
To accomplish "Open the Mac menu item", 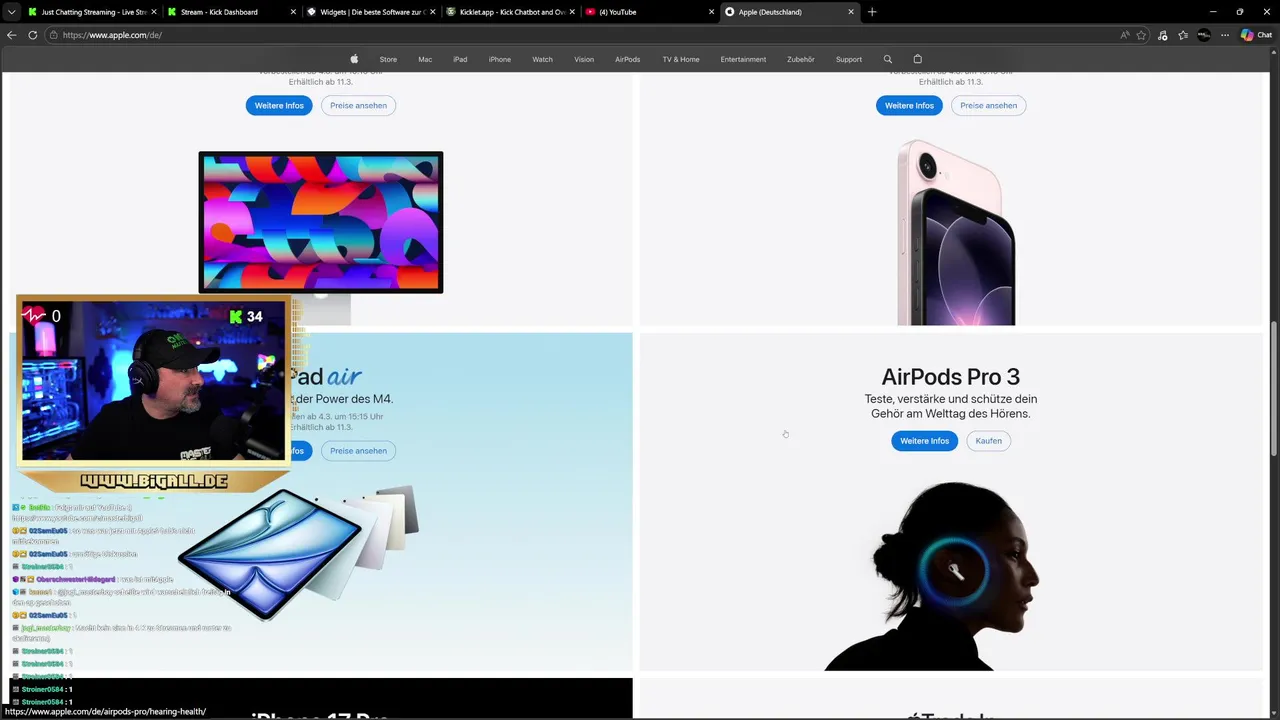I will tap(425, 59).
